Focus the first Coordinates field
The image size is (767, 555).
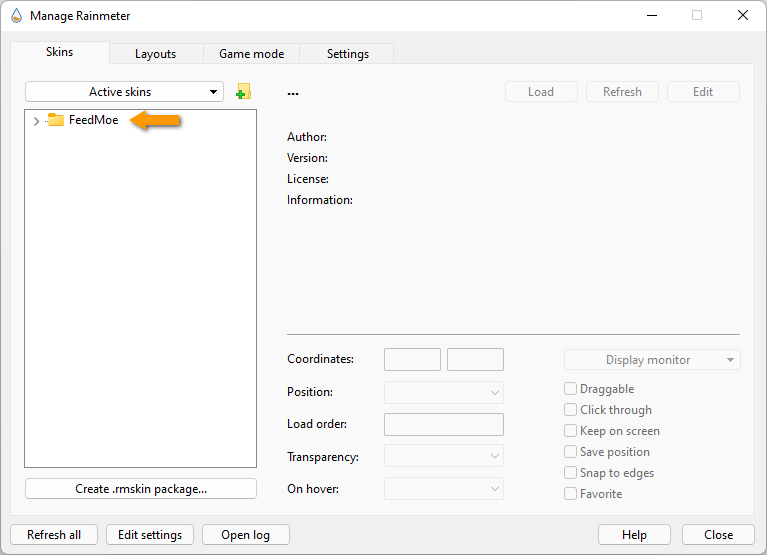[x=412, y=359]
